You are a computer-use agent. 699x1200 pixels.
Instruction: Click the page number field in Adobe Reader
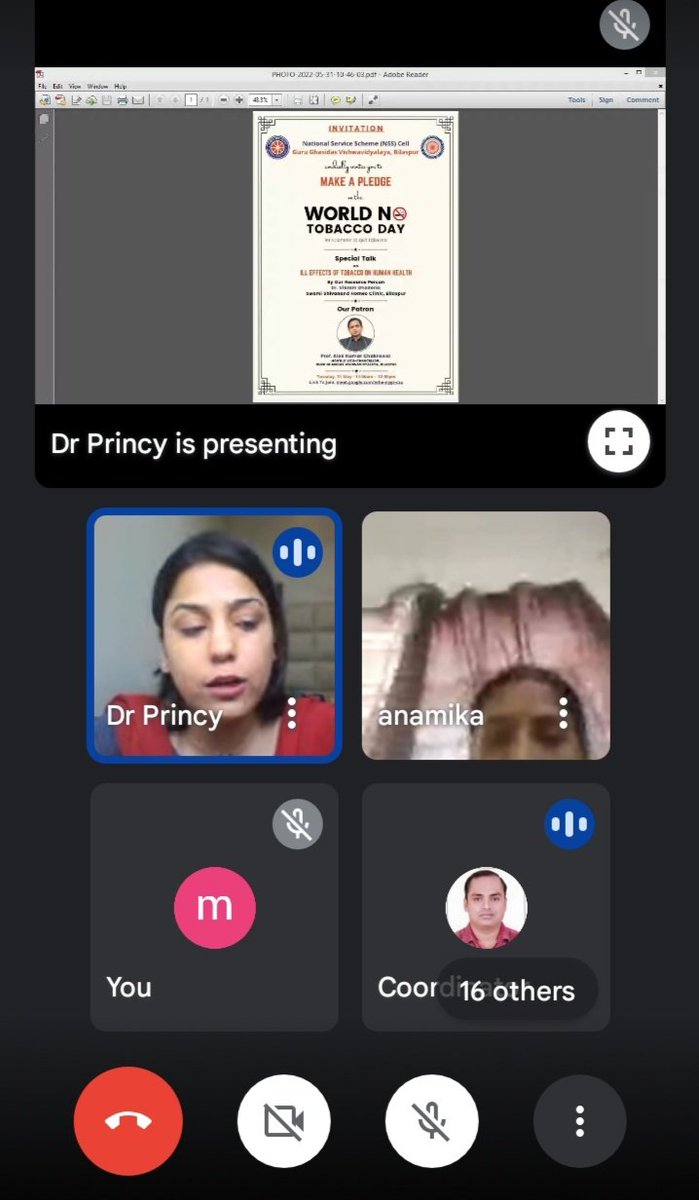coord(192,100)
